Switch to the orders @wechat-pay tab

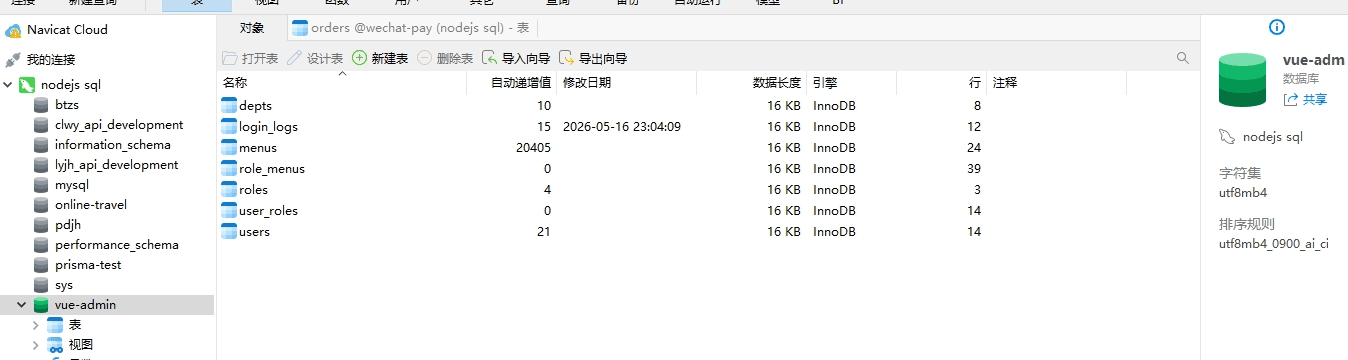pos(411,28)
